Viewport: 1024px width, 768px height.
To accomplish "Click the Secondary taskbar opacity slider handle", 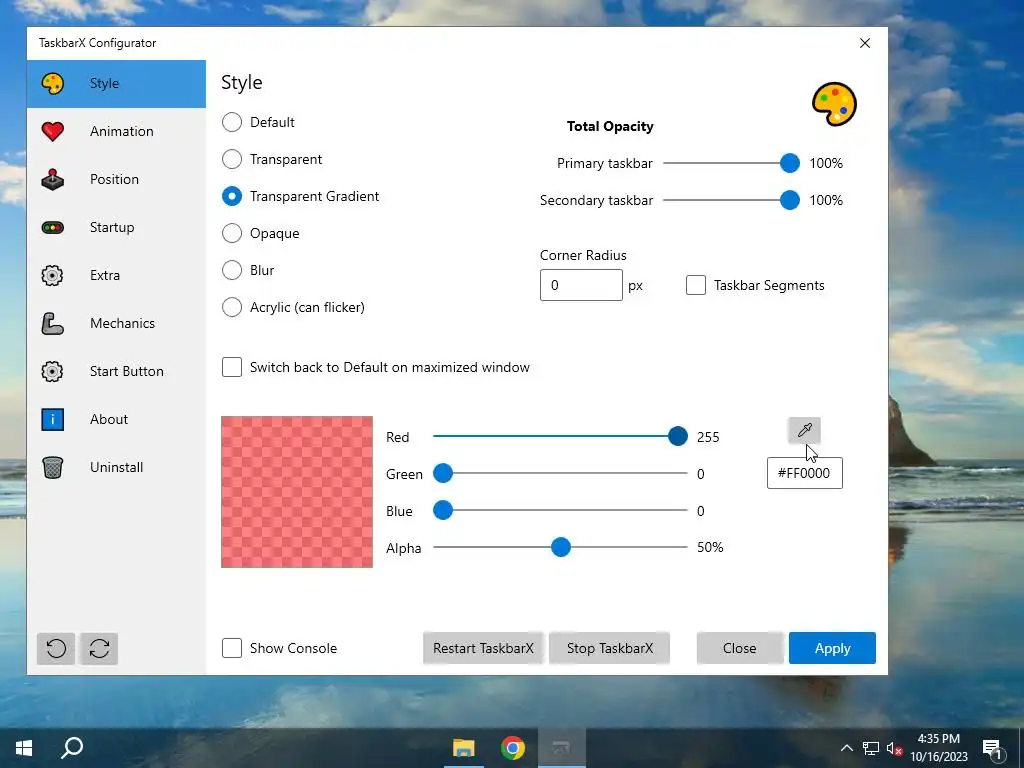I will [790, 200].
